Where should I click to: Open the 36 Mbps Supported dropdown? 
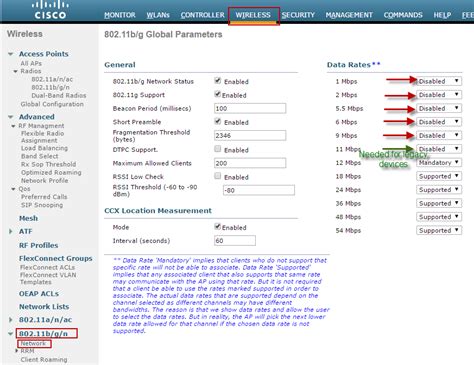tap(439, 203)
